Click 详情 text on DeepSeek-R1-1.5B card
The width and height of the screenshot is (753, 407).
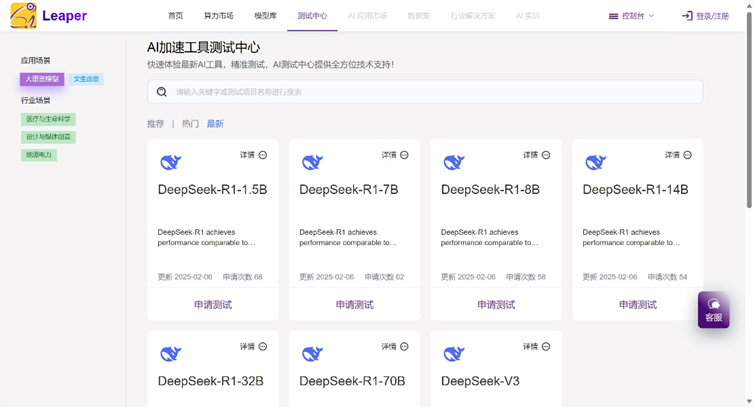click(x=247, y=155)
